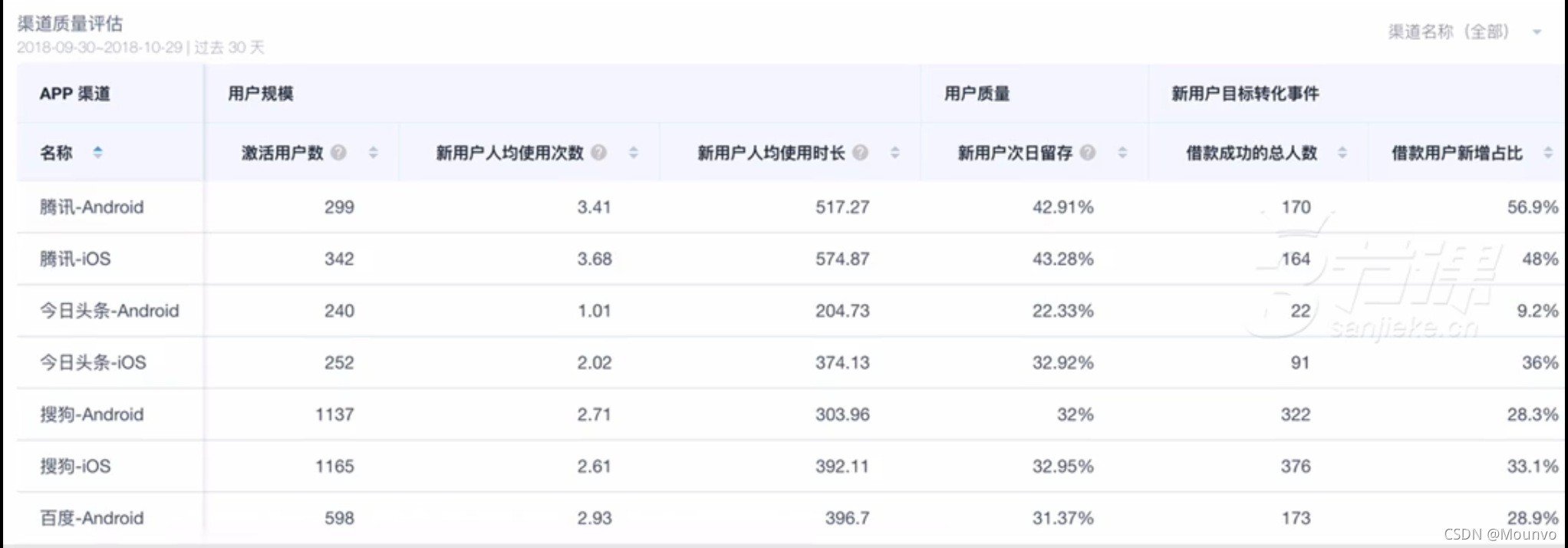This screenshot has width=1568, height=548.
Task: Click usage count value 1.01
Action: tap(594, 311)
